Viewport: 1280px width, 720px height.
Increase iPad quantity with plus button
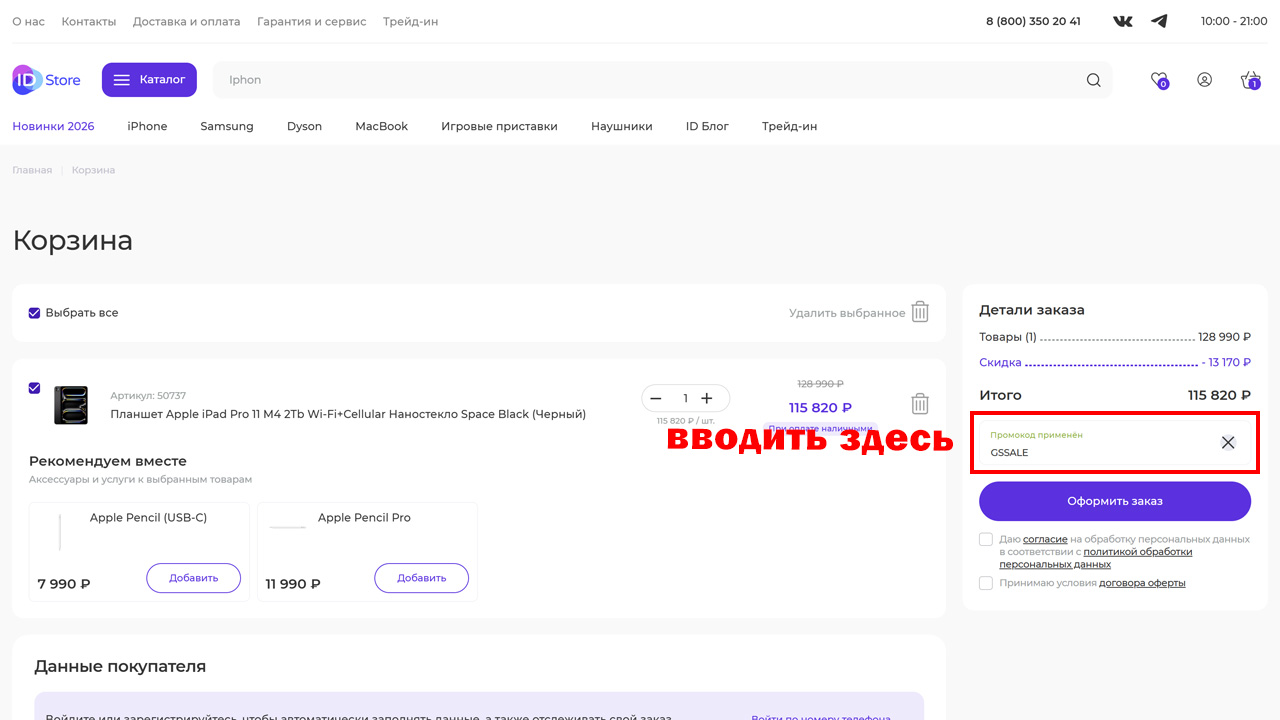pyautogui.click(x=707, y=398)
